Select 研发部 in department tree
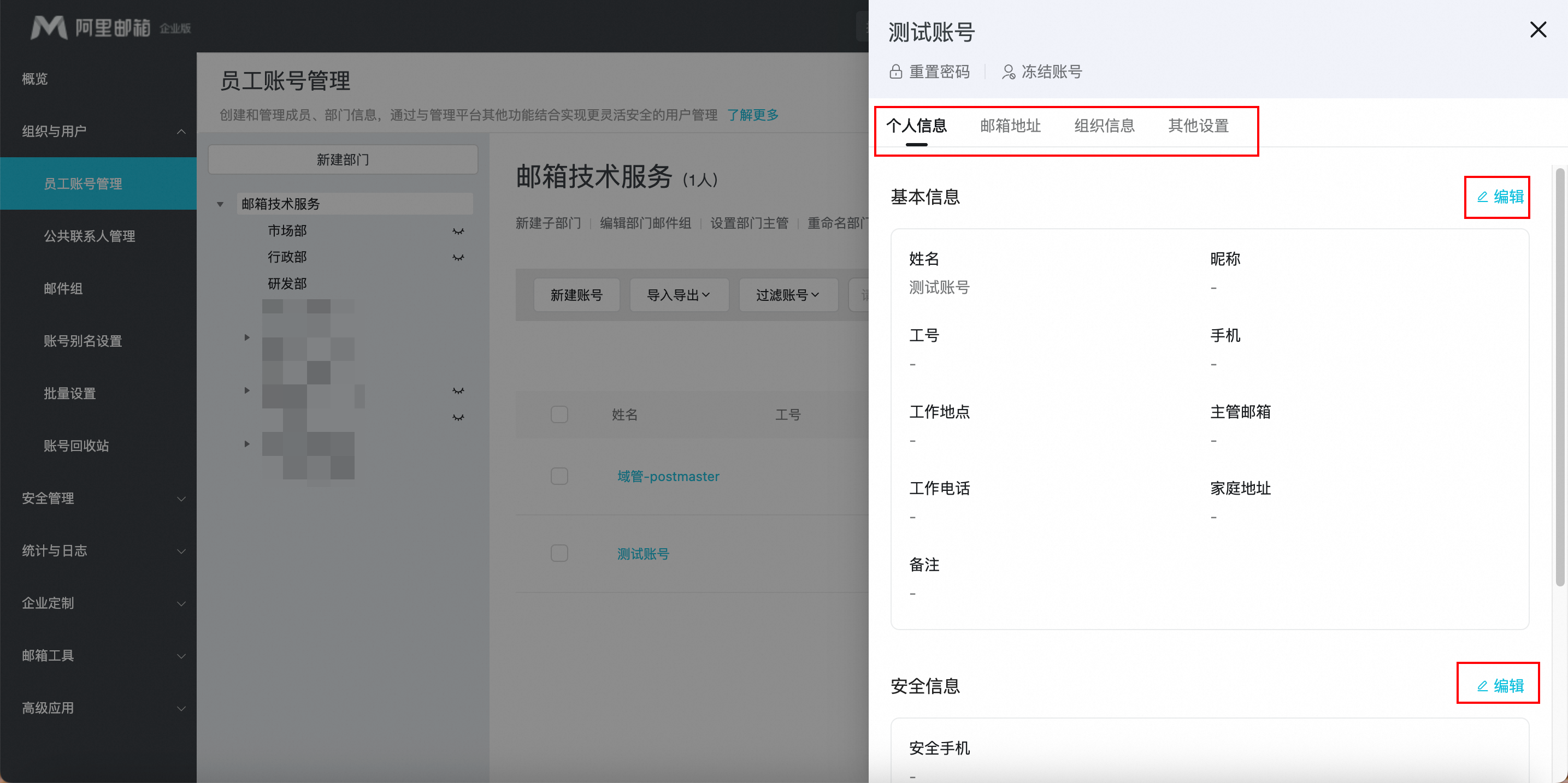The image size is (1568, 783). [287, 283]
